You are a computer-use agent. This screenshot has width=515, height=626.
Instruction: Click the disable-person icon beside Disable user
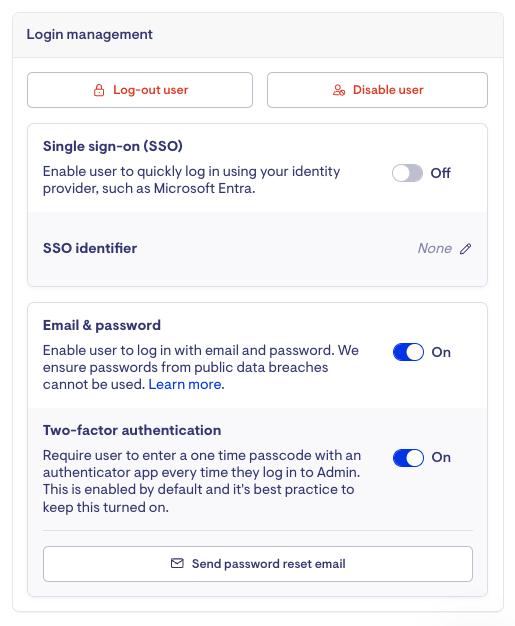tap(339, 90)
